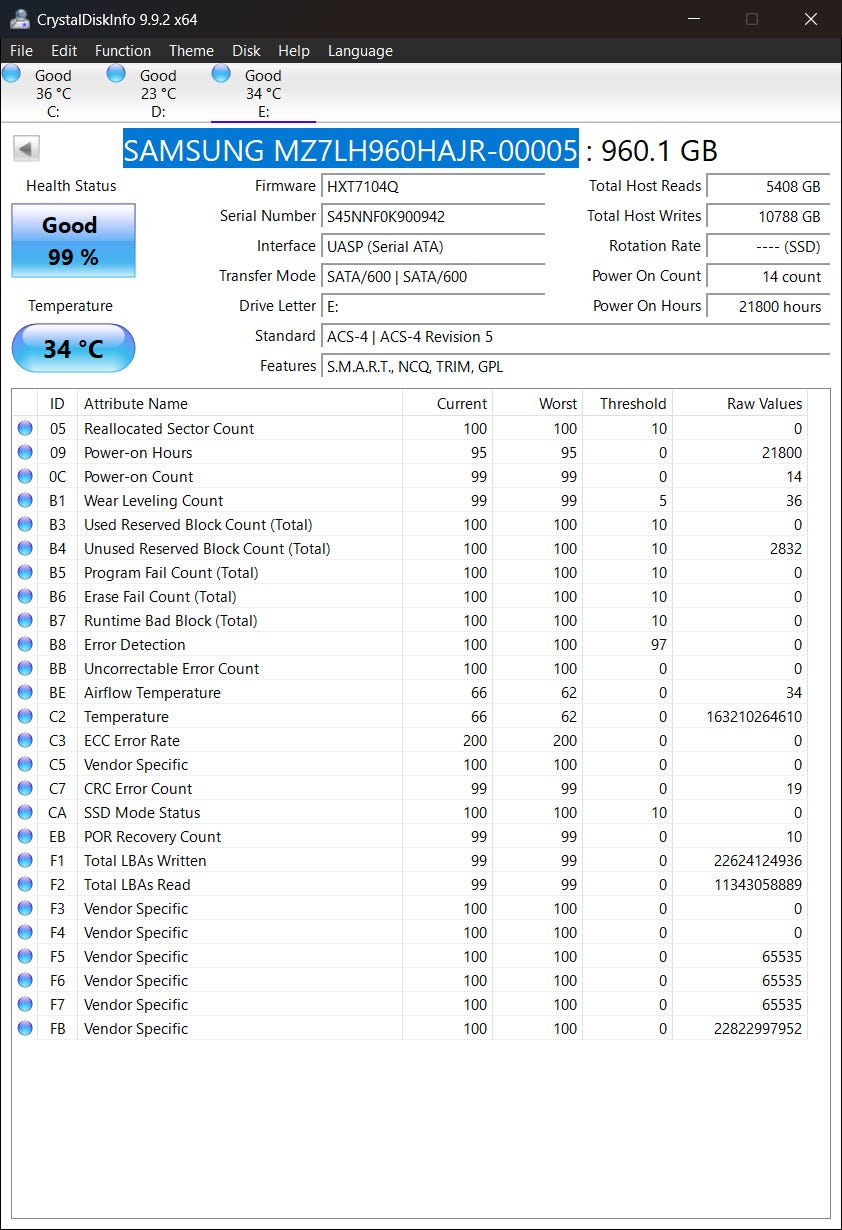This screenshot has height=1230, width=842.
Task: Click the Temperature attribute name in C2 row
Action: 126,717
